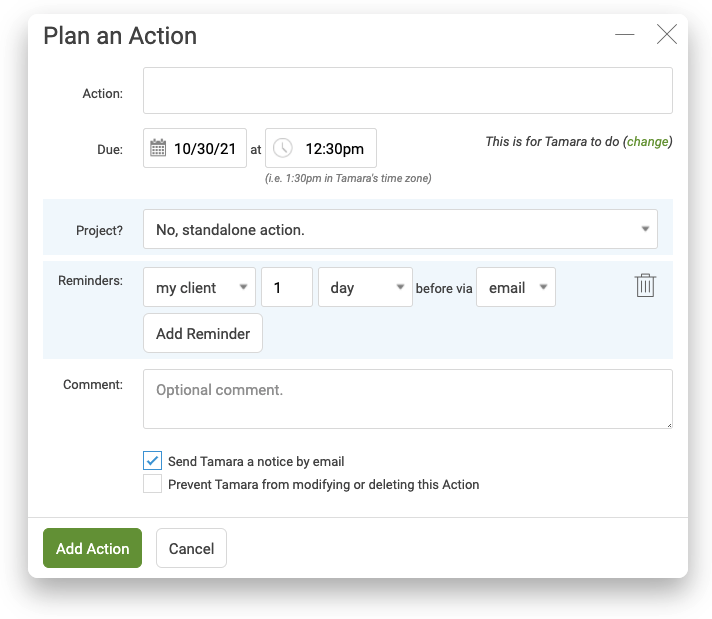Delete the reminder with trash icon

click(x=645, y=285)
